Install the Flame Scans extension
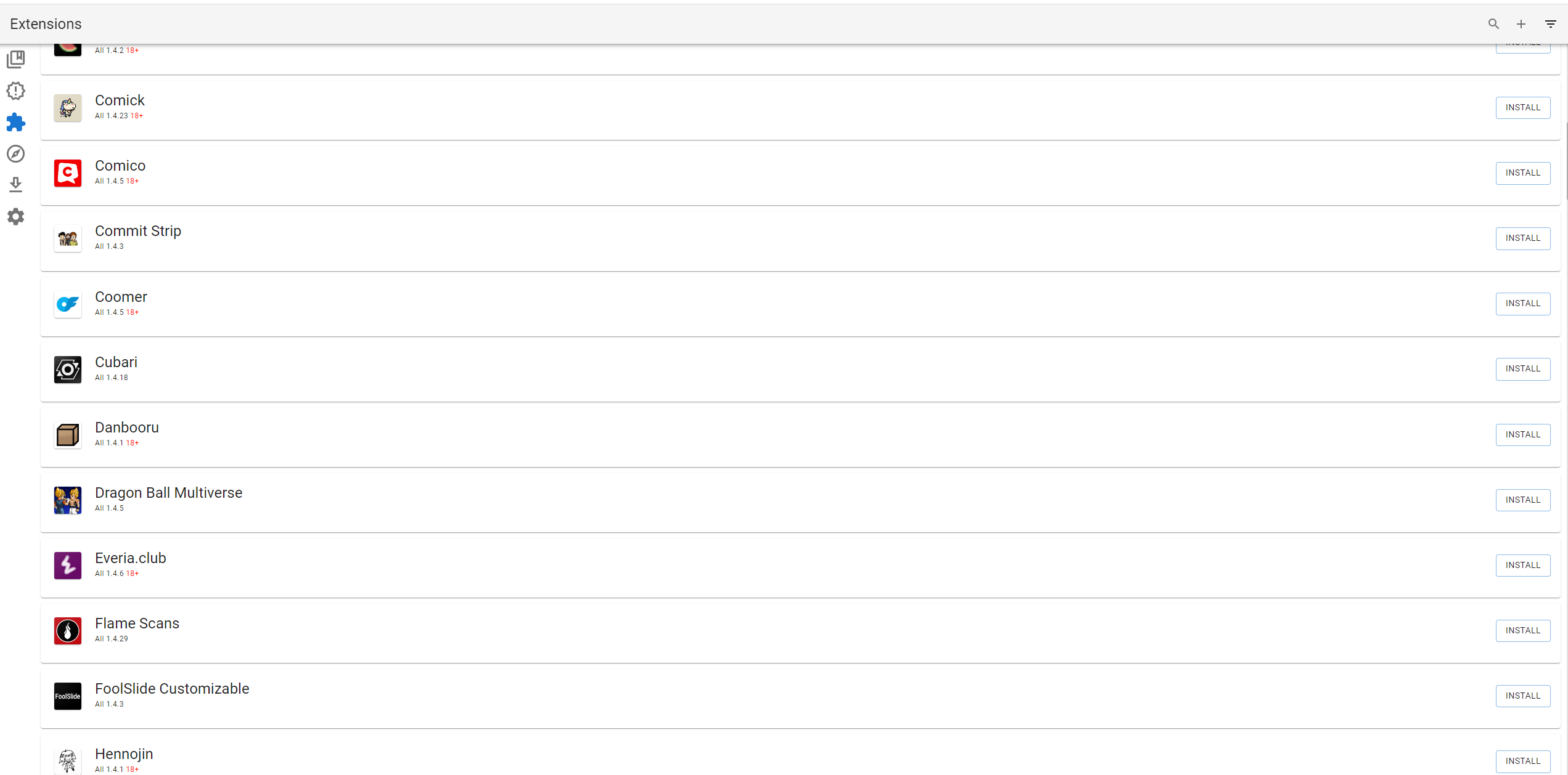This screenshot has height=775, width=1568. (x=1522, y=631)
